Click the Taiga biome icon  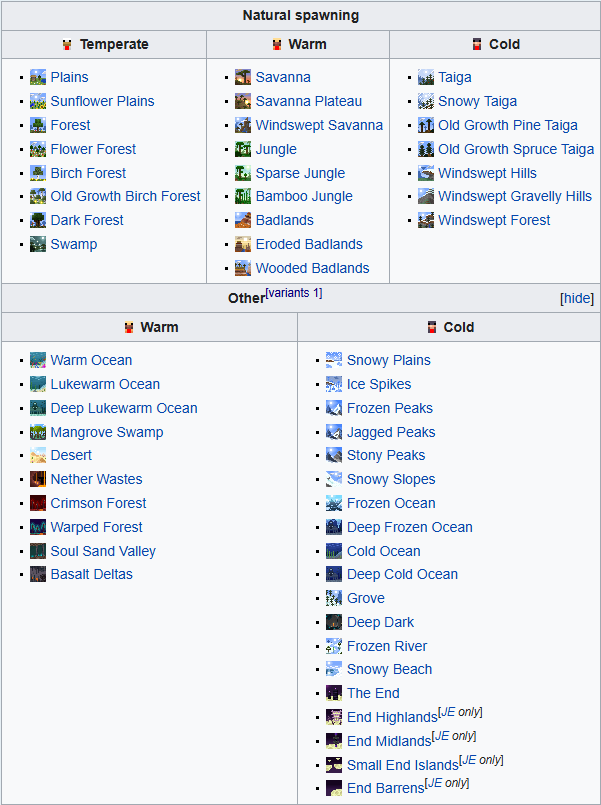click(426, 78)
